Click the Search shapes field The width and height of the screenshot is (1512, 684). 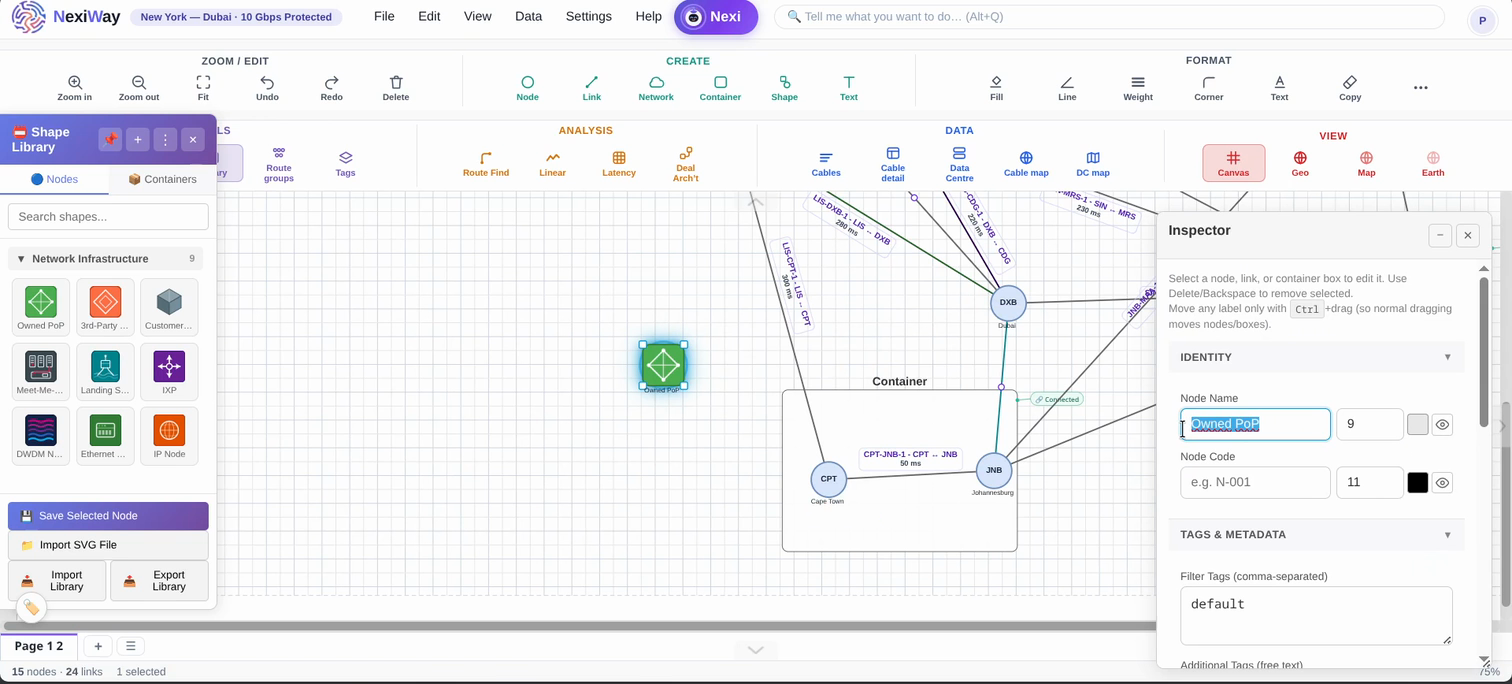click(108, 216)
